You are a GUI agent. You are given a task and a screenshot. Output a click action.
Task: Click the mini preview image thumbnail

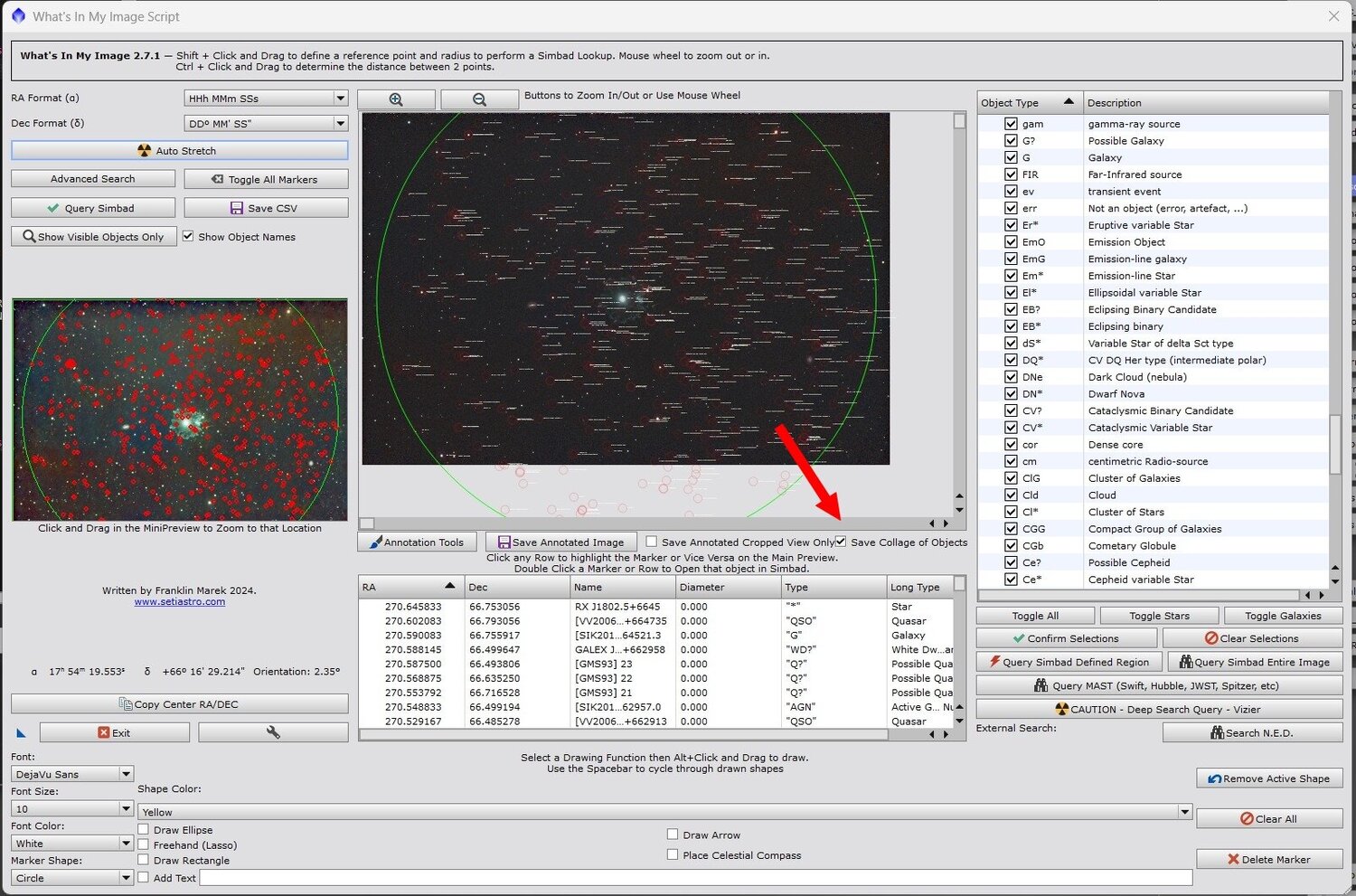(x=179, y=410)
